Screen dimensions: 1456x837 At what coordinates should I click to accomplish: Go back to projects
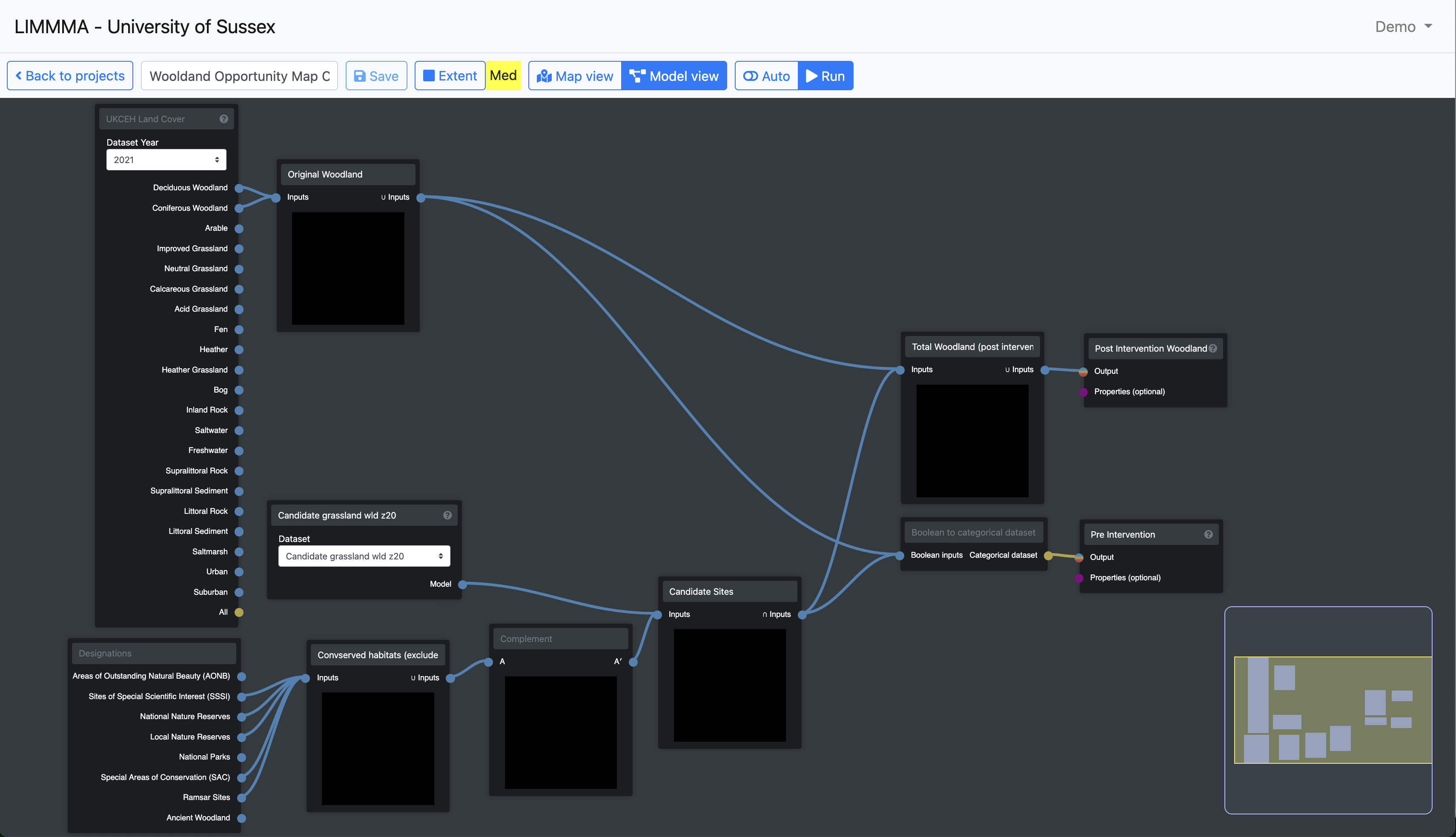coord(70,76)
